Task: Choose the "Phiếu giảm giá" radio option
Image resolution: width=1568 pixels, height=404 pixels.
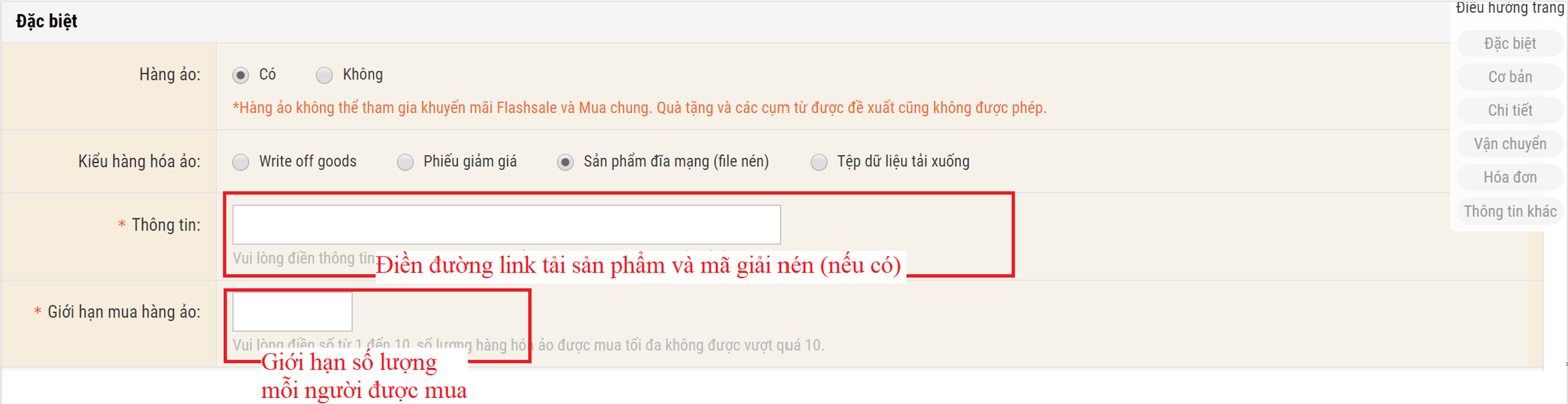Action: click(x=405, y=162)
